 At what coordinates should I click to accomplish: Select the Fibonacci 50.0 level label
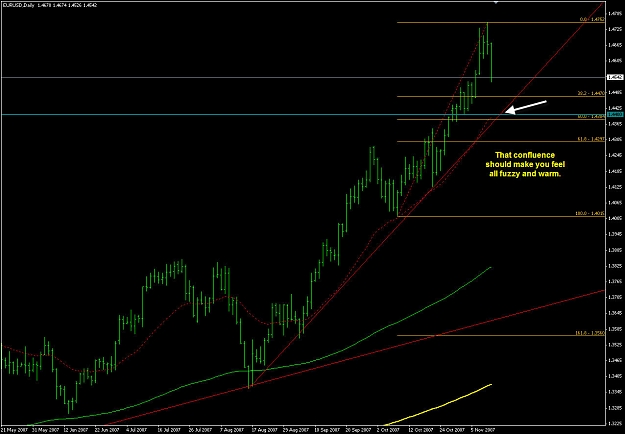pyautogui.click(x=592, y=116)
